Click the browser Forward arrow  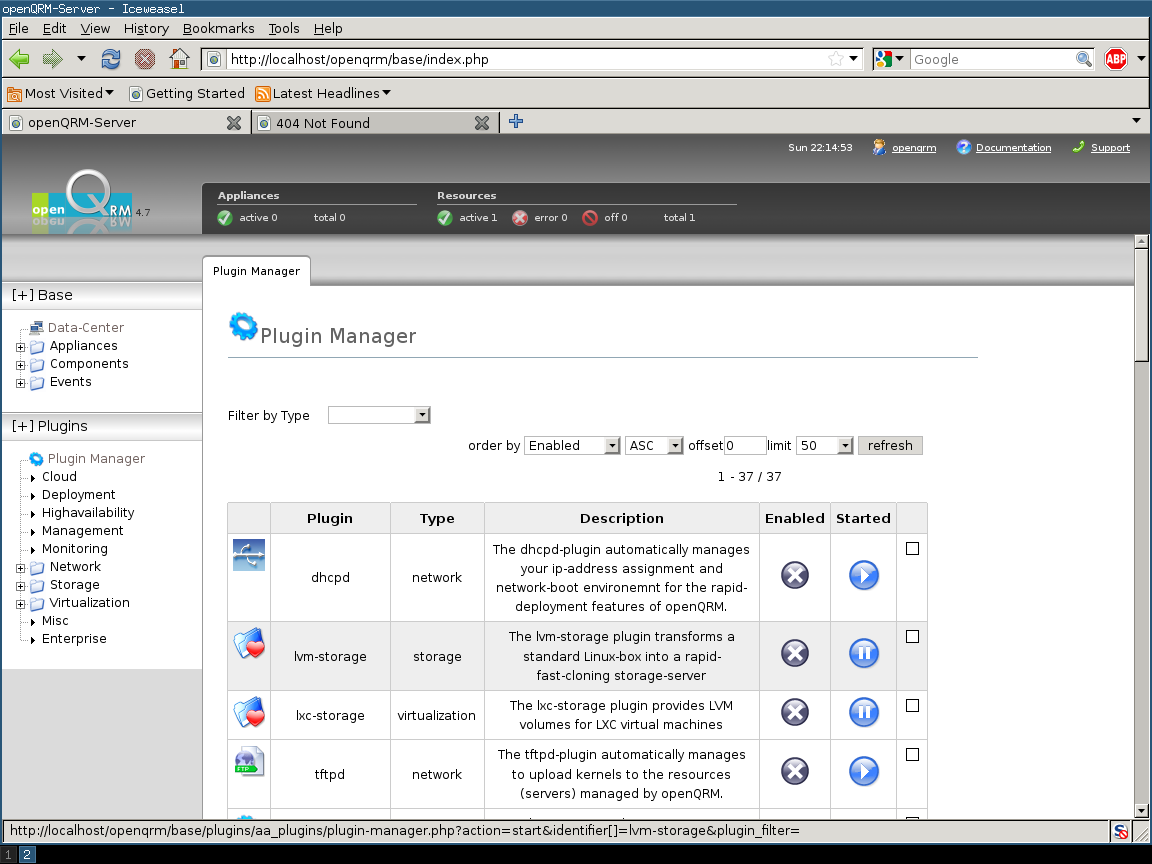(x=52, y=59)
